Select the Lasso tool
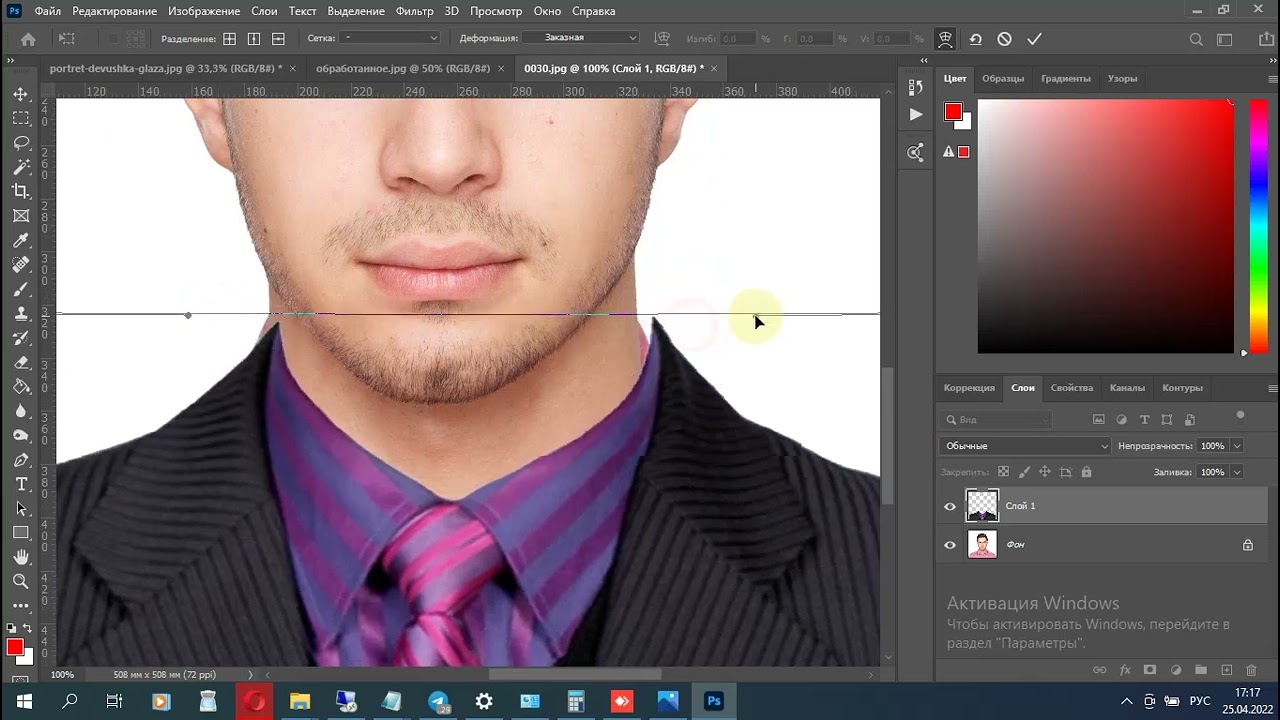1280x720 pixels. (20, 143)
